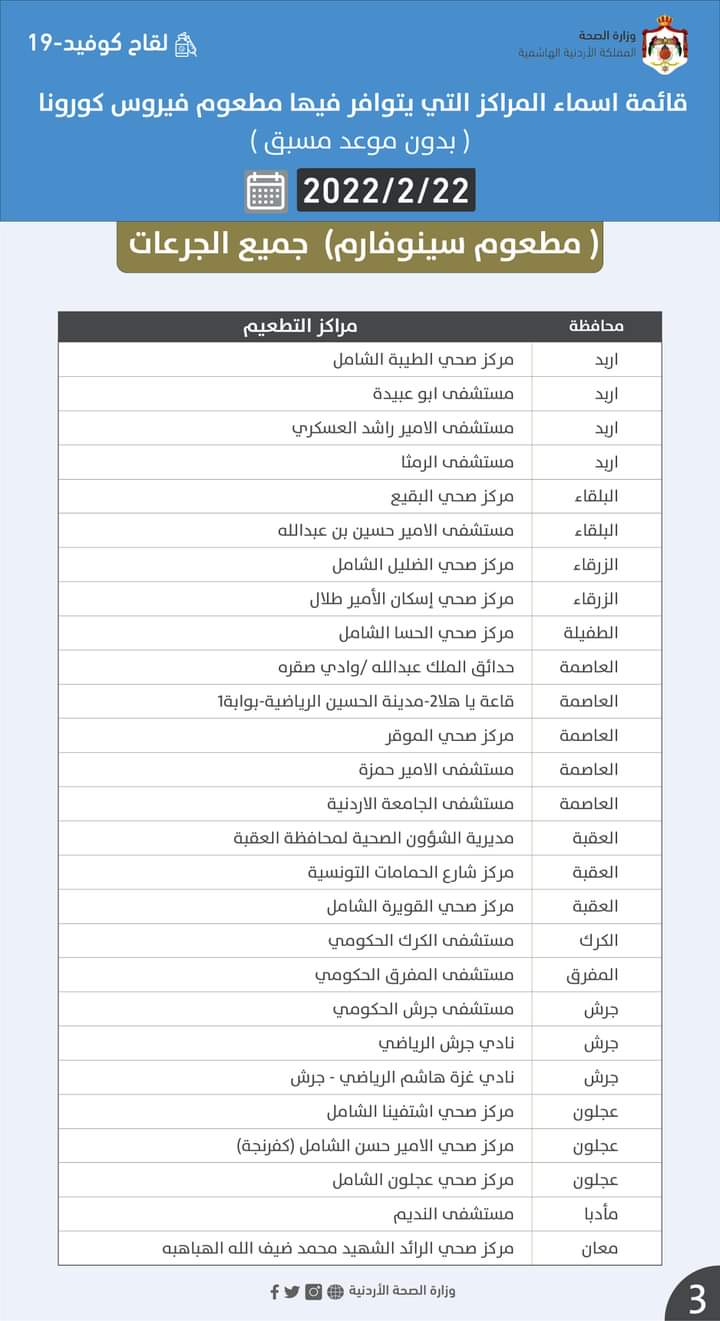Click the page number 3 badge
720x1321 pixels.
point(696,1299)
